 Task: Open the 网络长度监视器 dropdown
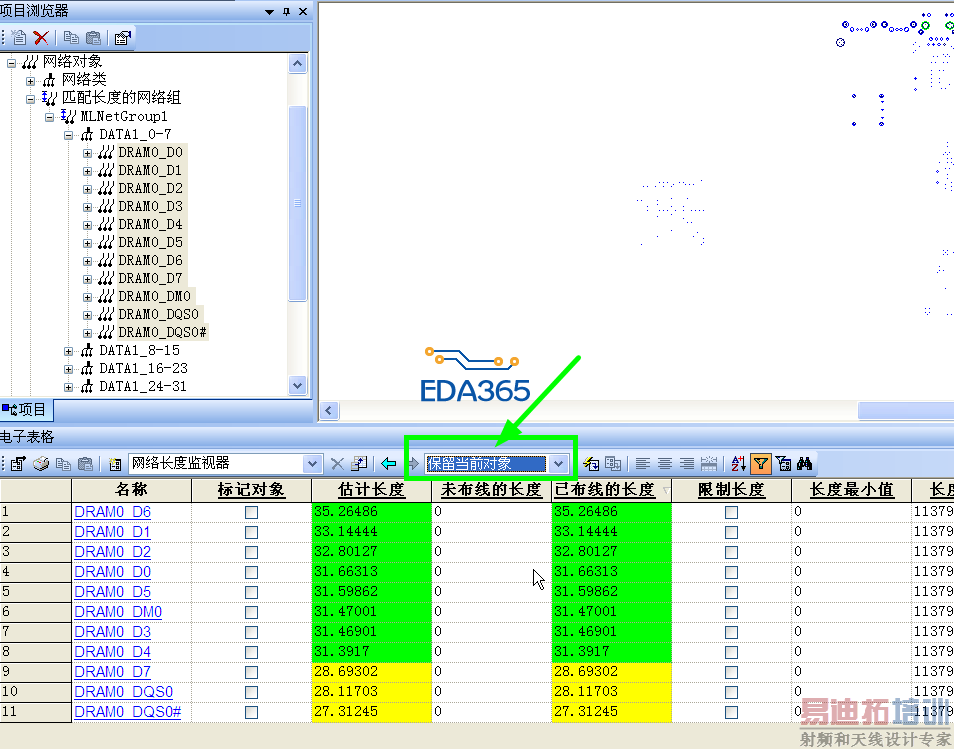pyautogui.click(x=312, y=464)
